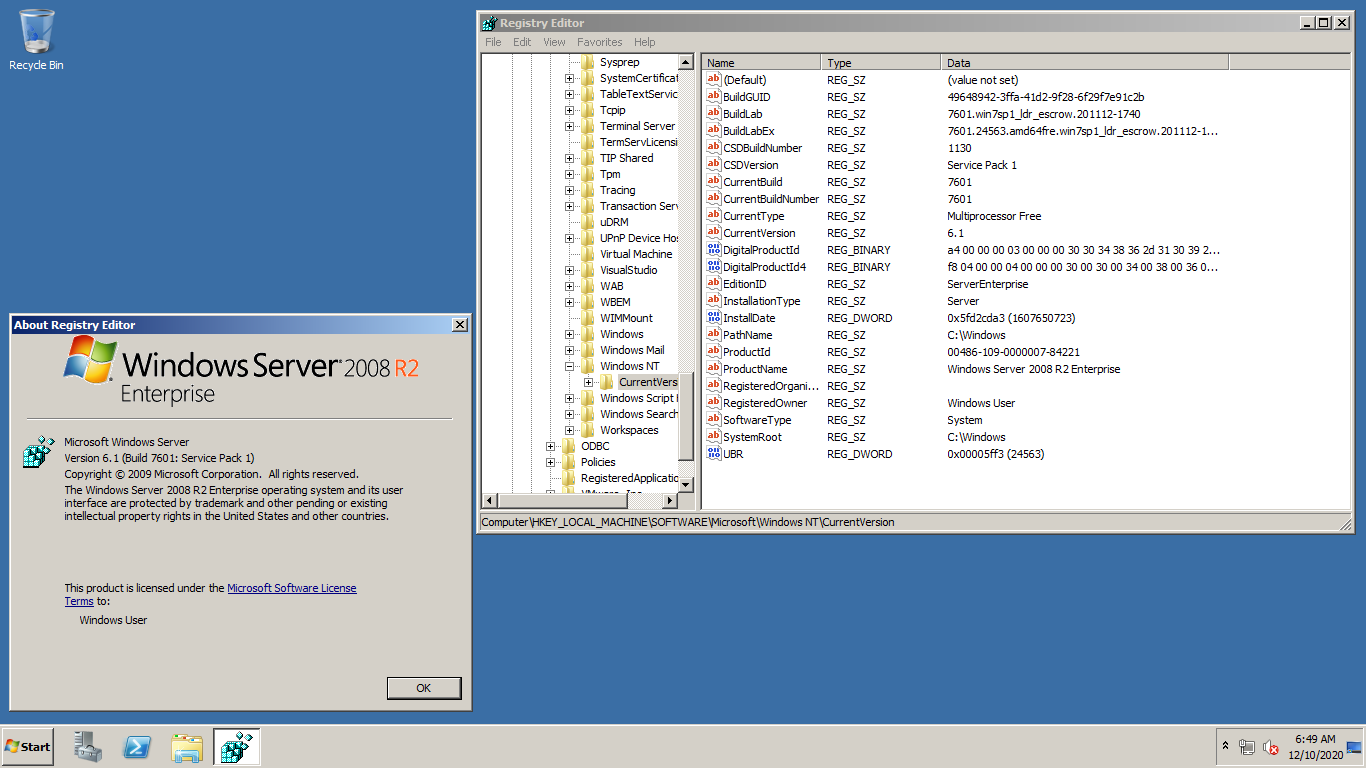The width and height of the screenshot is (1366, 768).
Task: Select the BuildLabEx value name
Action: [748, 130]
